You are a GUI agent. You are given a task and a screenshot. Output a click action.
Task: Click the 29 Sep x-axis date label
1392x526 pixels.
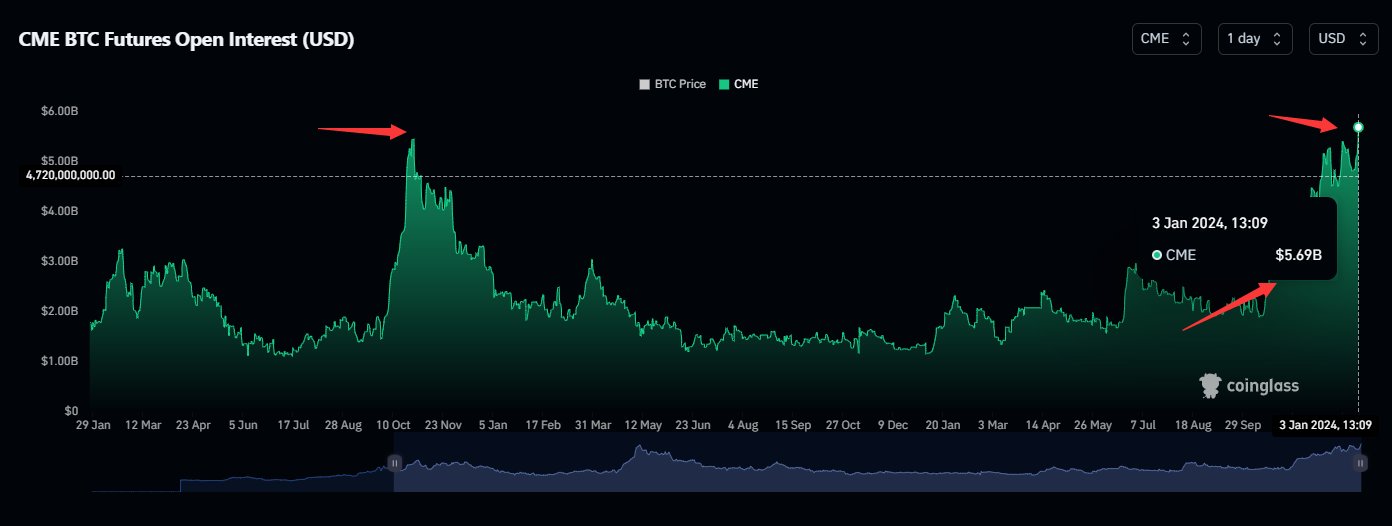[1243, 425]
